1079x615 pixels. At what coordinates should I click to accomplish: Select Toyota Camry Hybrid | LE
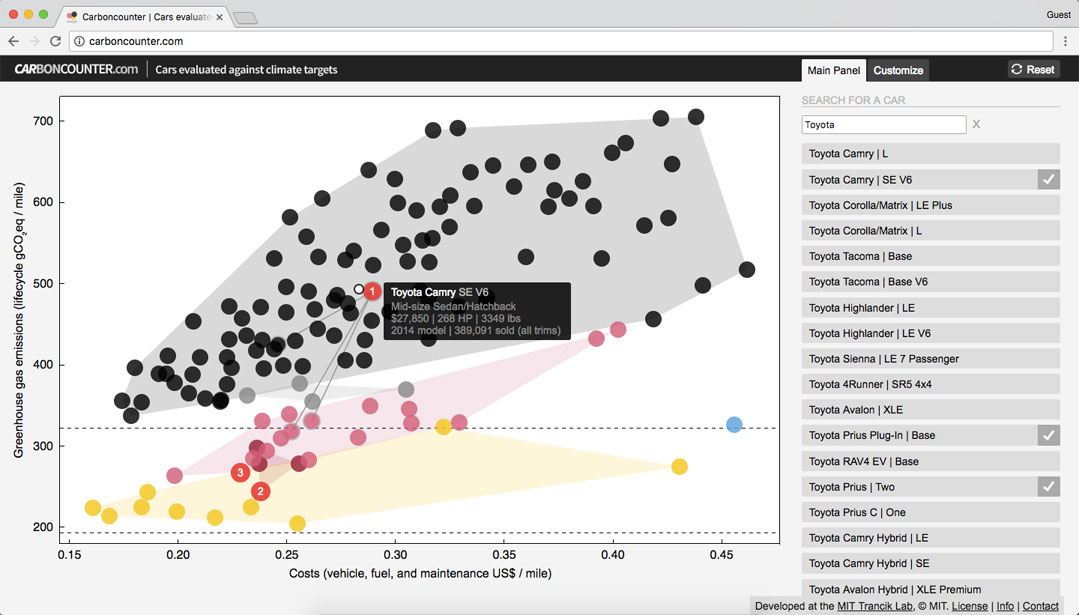pos(930,537)
